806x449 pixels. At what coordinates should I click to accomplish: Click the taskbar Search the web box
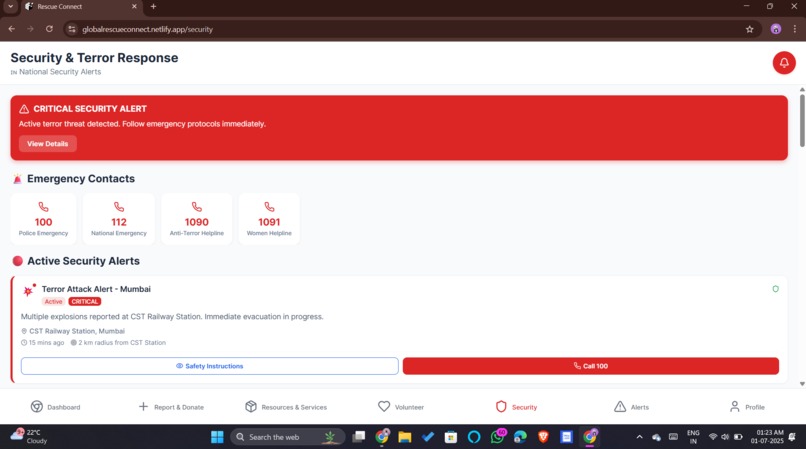pos(288,437)
